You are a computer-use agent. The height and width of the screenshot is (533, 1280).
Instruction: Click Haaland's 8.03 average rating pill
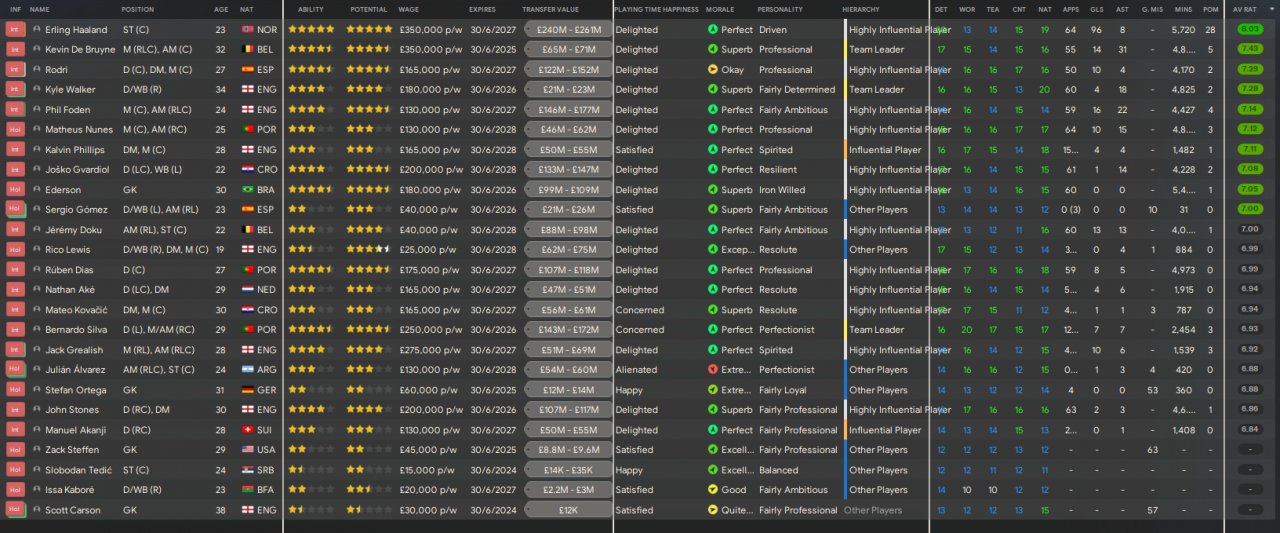1250,30
